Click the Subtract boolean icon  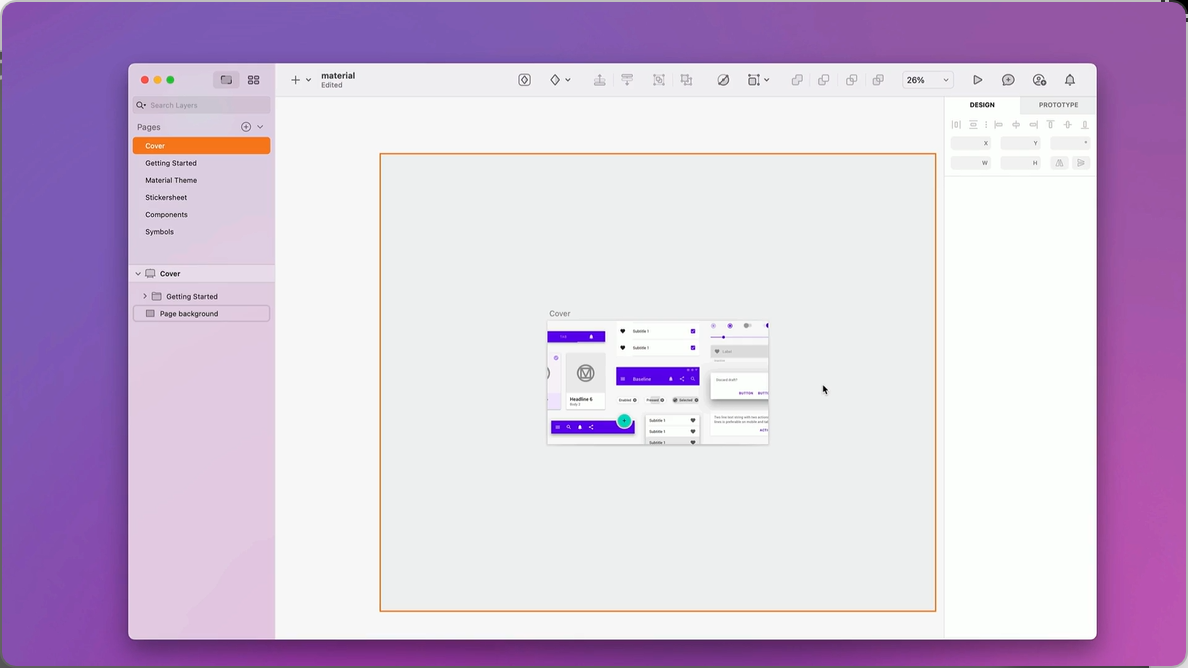pyautogui.click(x=824, y=80)
